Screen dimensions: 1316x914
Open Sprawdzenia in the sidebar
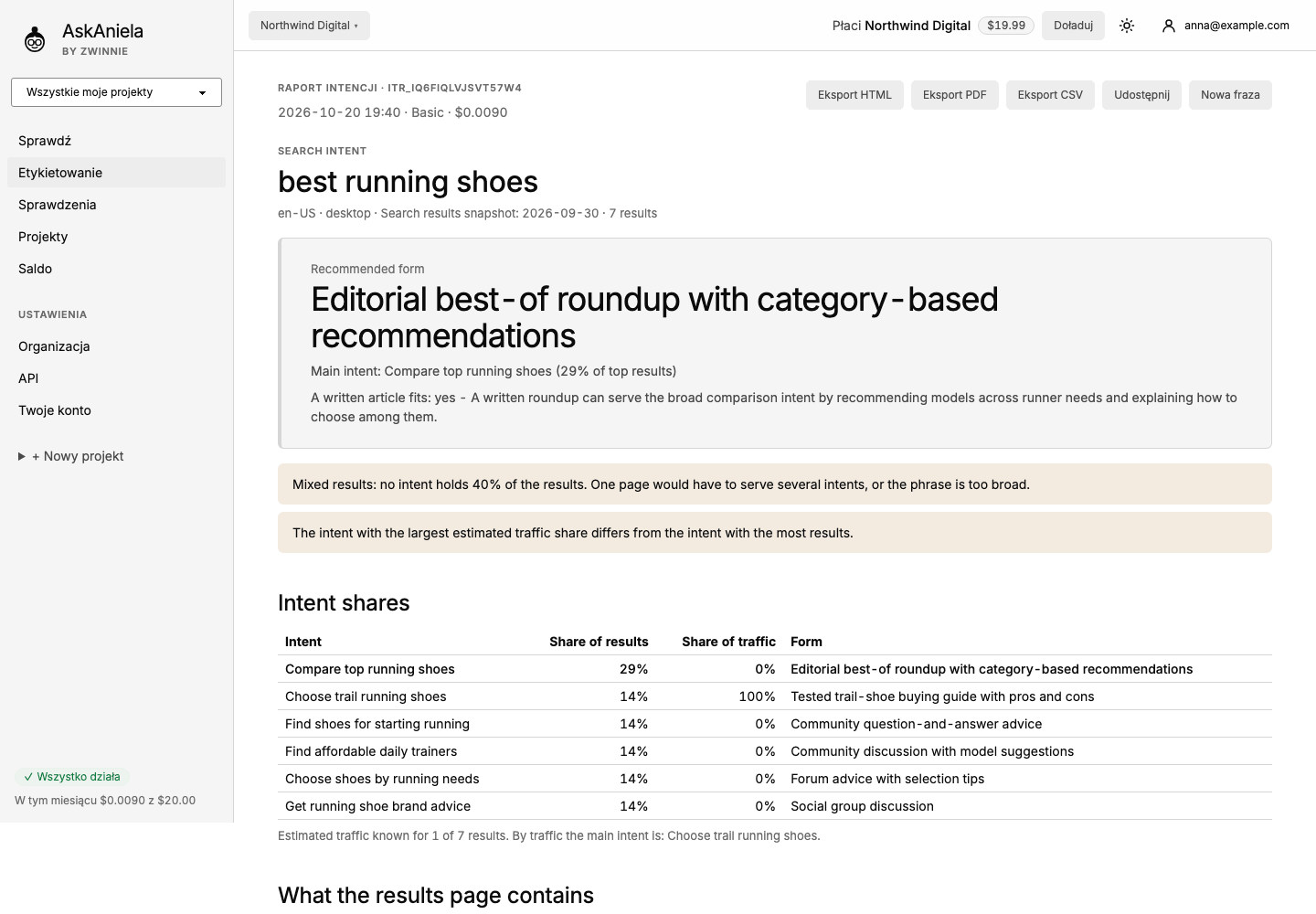[x=116, y=205]
